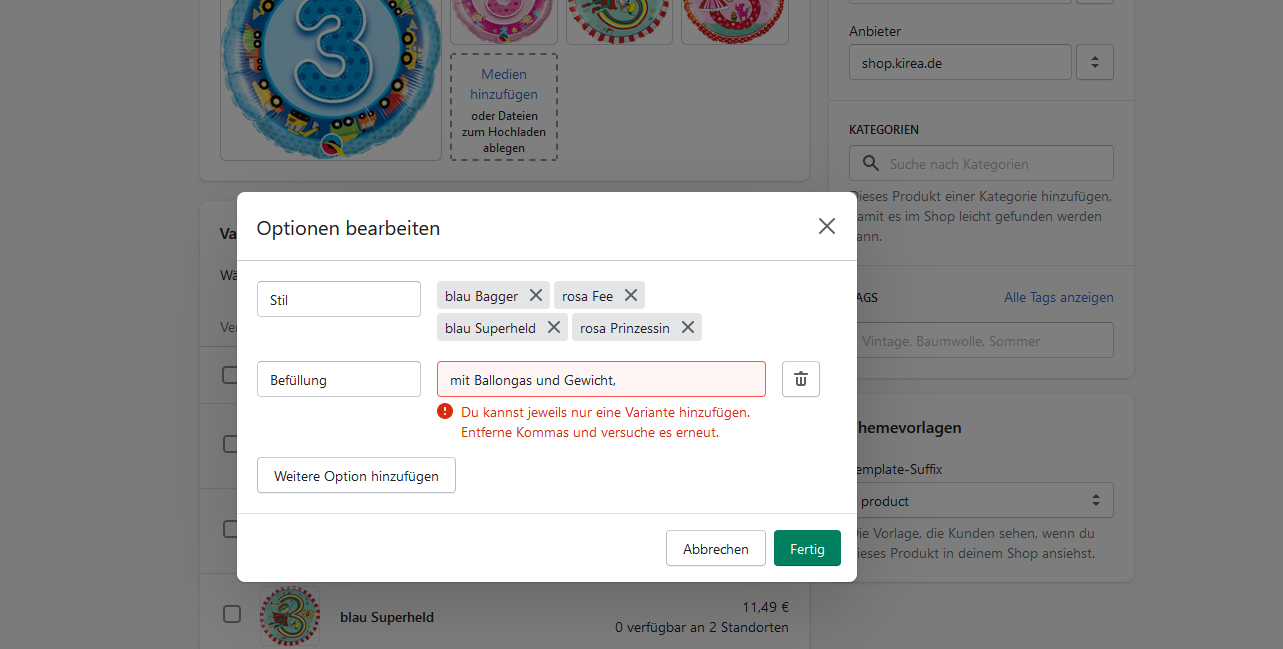The width and height of the screenshot is (1283, 649).
Task: Click the search icon in Kategorien field
Action: (x=870, y=164)
